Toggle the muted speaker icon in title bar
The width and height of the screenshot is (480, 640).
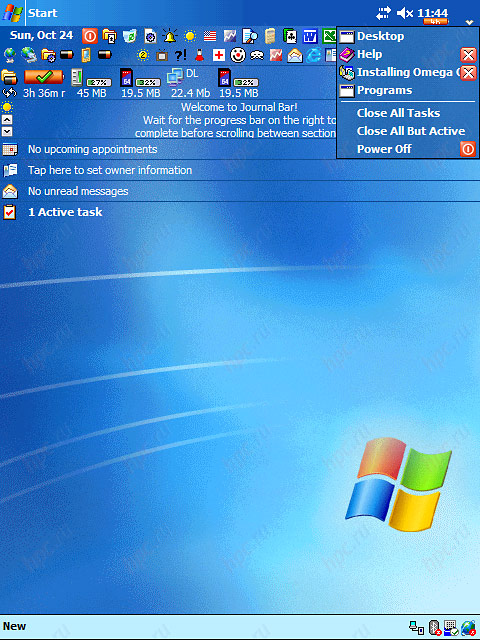pyautogui.click(x=405, y=13)
